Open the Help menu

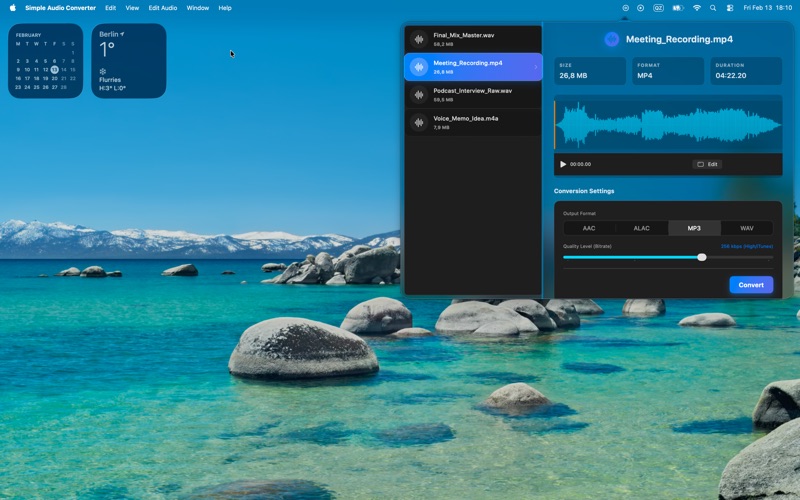[x=225, y=8]
